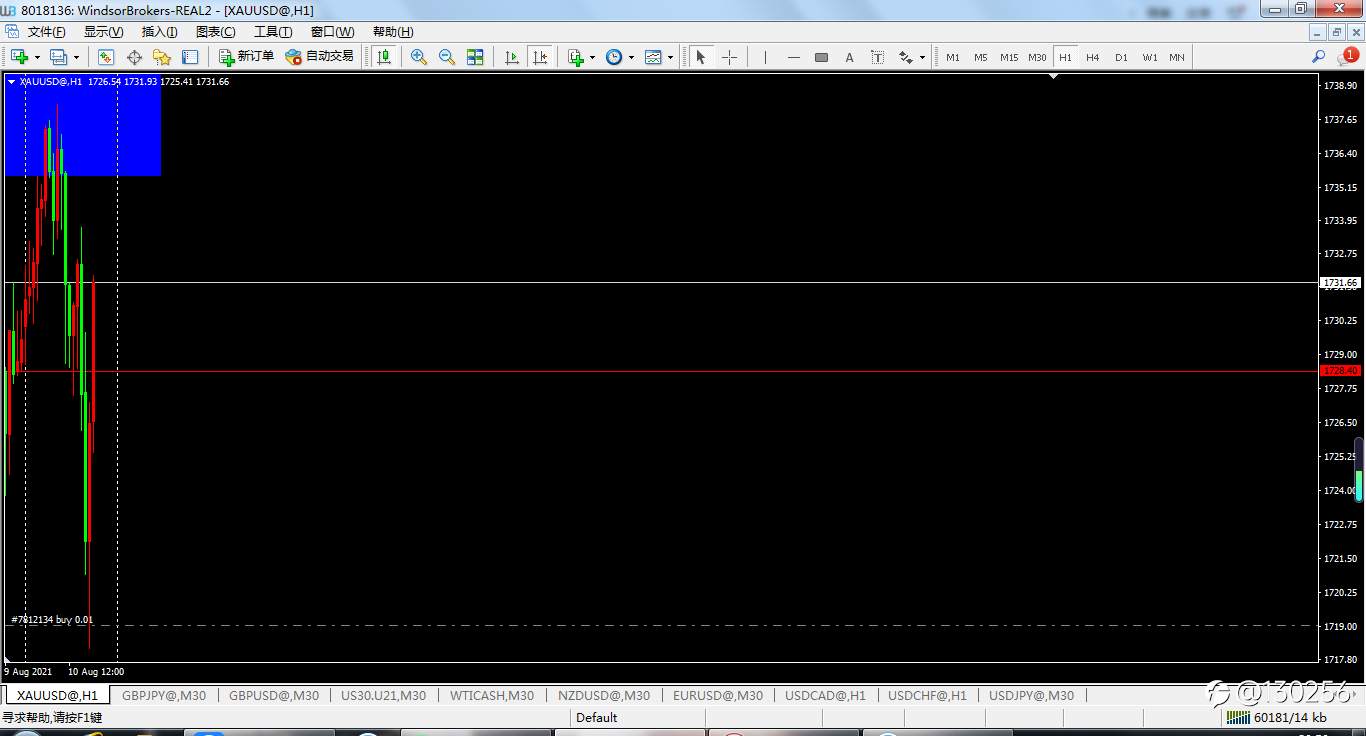Open the Terminal panel icon
This screenshot has width=1366, height=736.
click(x=190, y=57)
